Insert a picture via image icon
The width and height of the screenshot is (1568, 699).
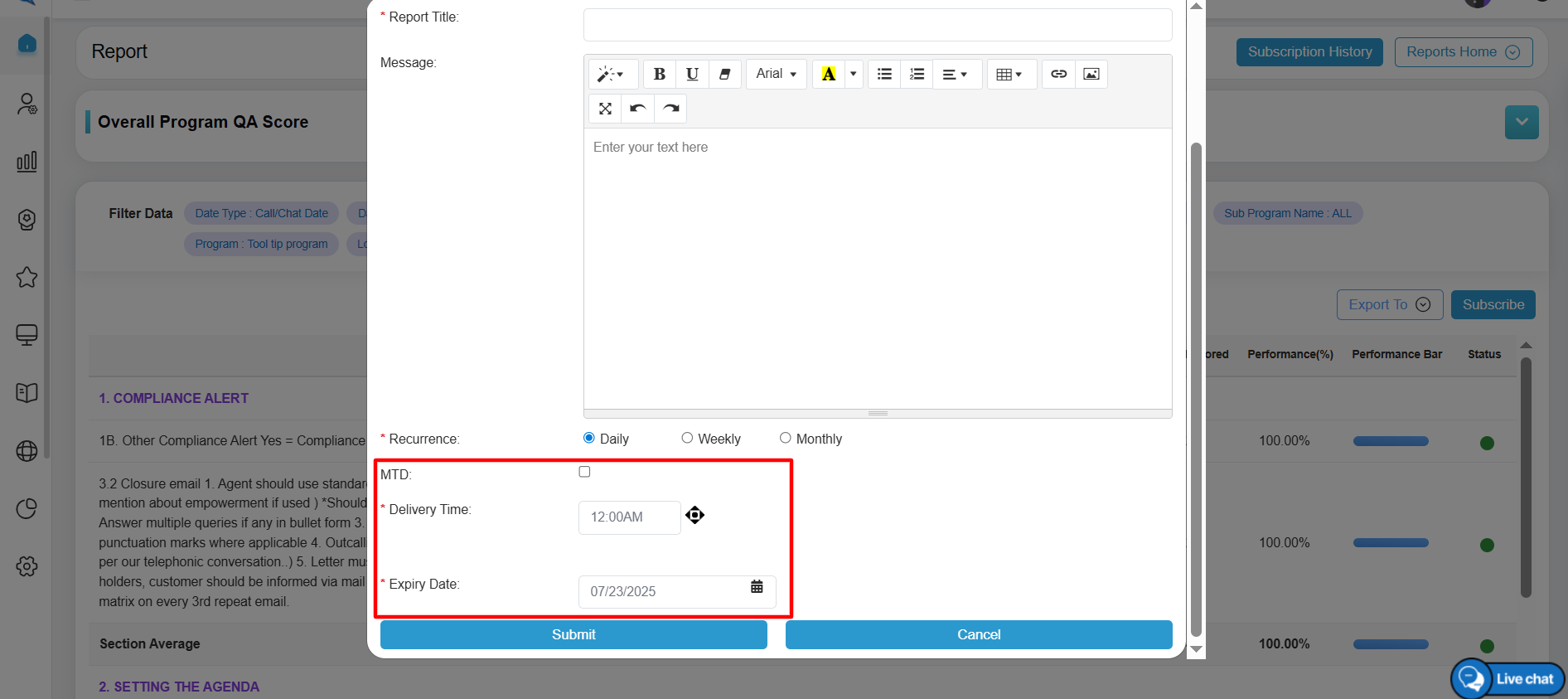(x=1091, y=74)
